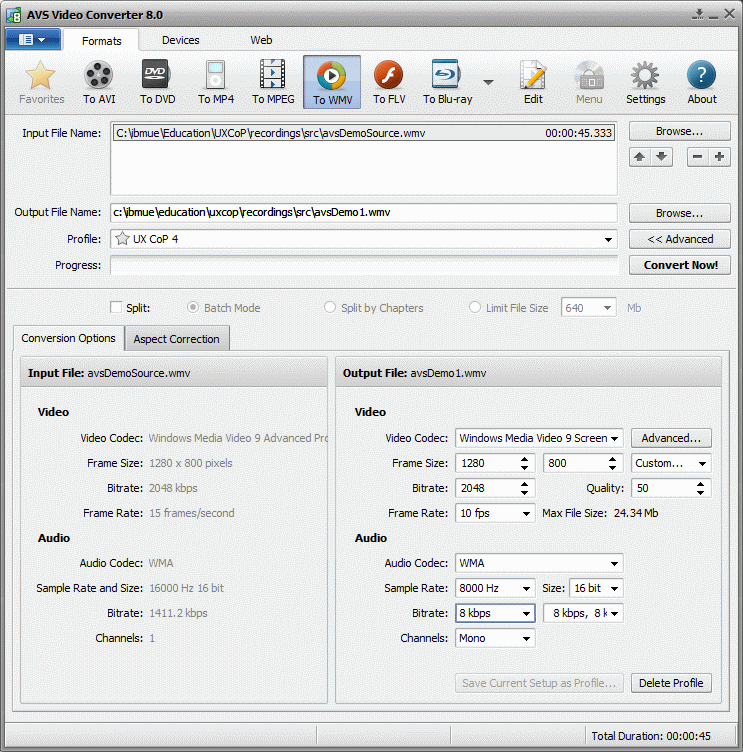This screenshot has width=743, height=752.
Task: Decrease frame height 800 with down arrow
Action: pyautogui.click(x=613, y=468)
